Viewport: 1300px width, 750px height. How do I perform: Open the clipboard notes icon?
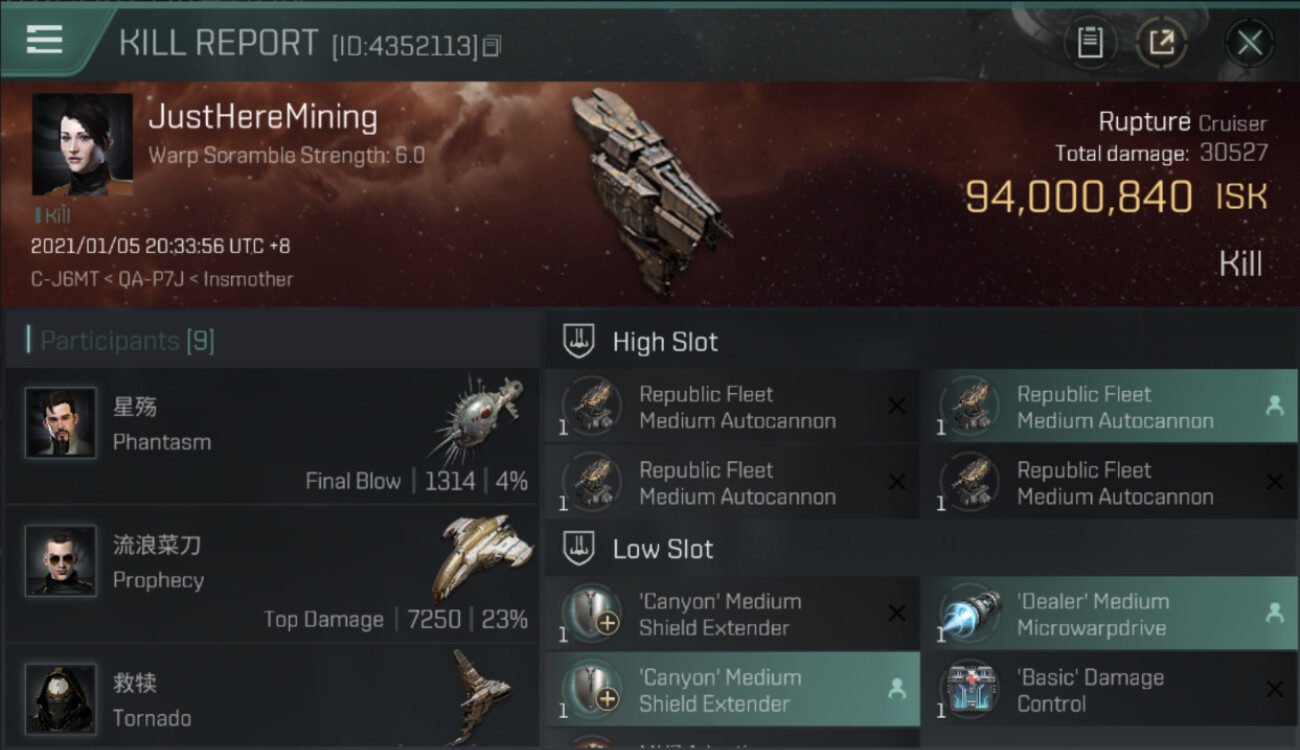pos(1090,42)
